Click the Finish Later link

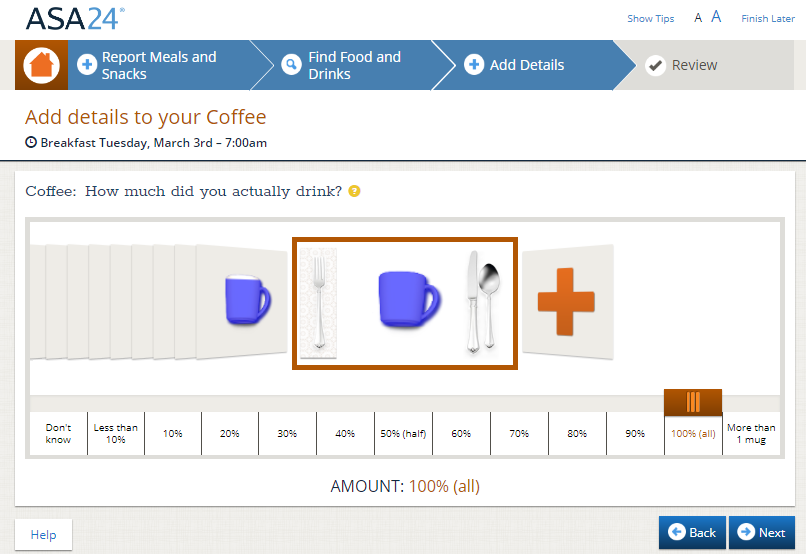[x=767, y=18]
